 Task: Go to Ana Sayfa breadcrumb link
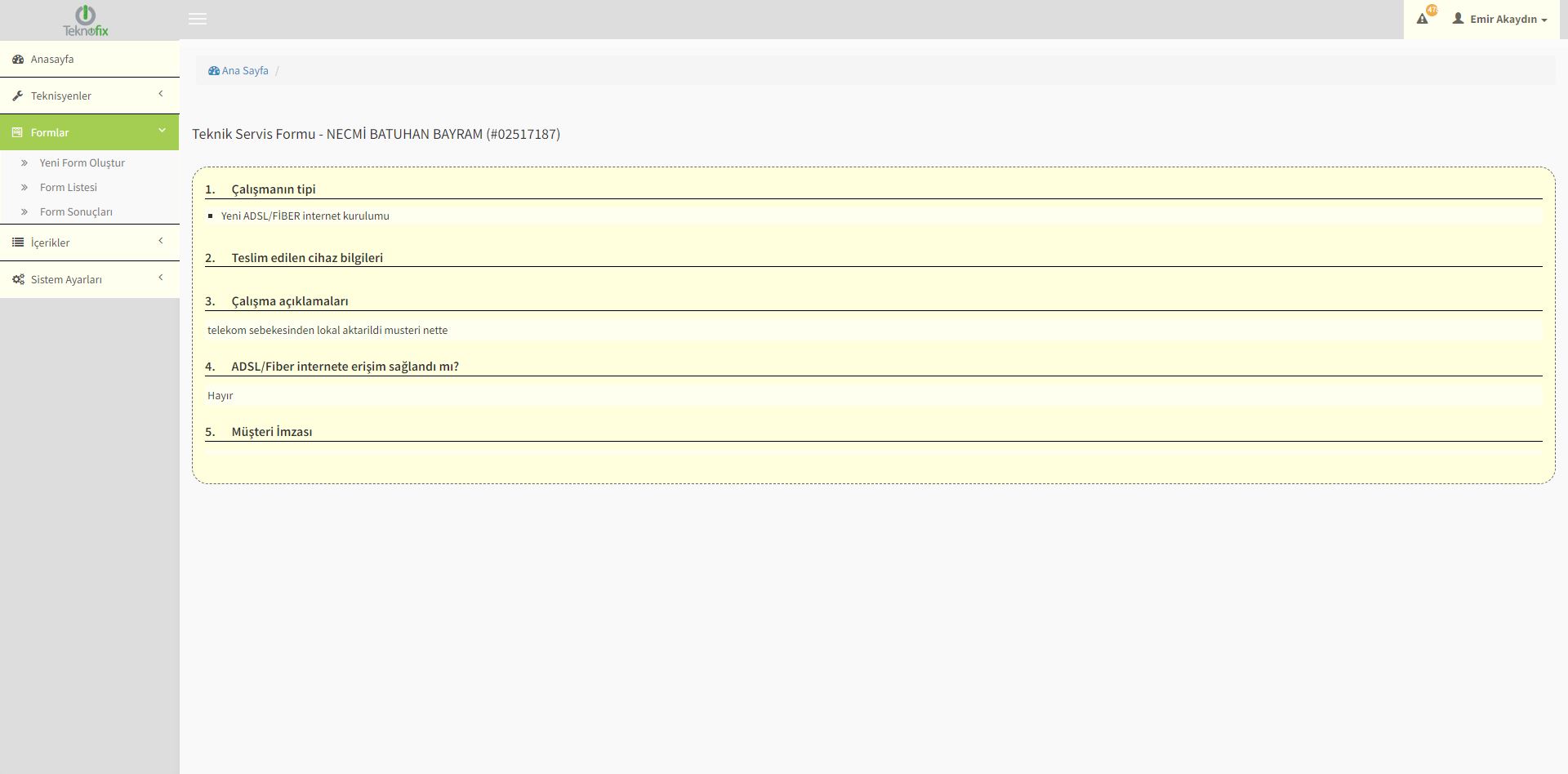[245, 71]
